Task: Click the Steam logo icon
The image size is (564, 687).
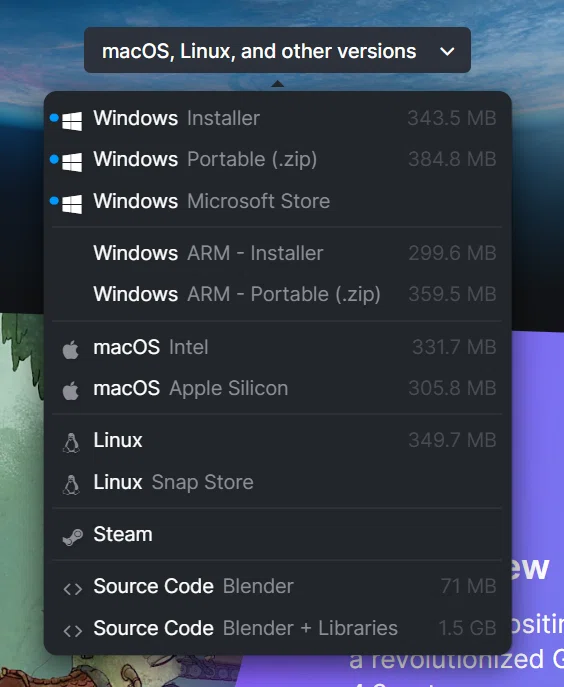Action: [72, 537]
